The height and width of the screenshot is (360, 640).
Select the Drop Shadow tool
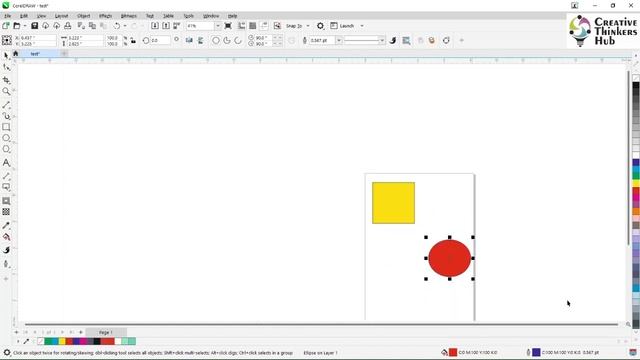click(6, 201)
